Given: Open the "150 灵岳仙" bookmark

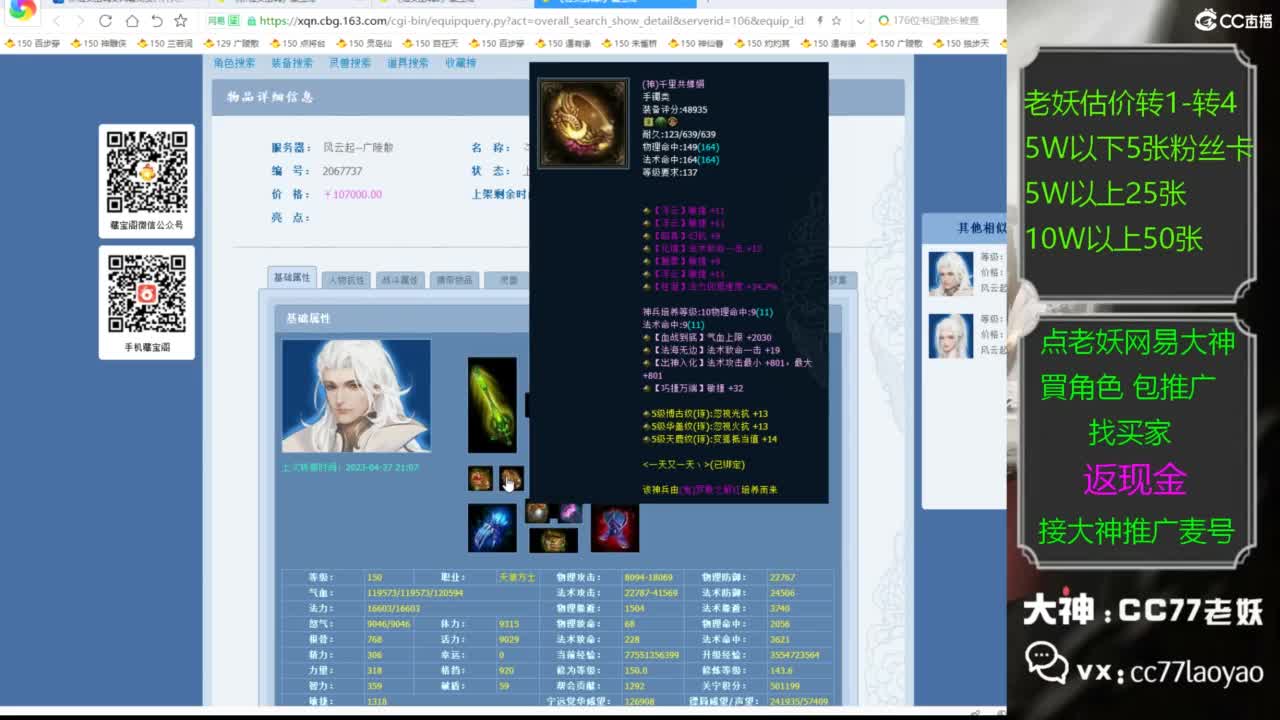Looking at the screenshot, I should pyautogui.click(x=363, y=43).
